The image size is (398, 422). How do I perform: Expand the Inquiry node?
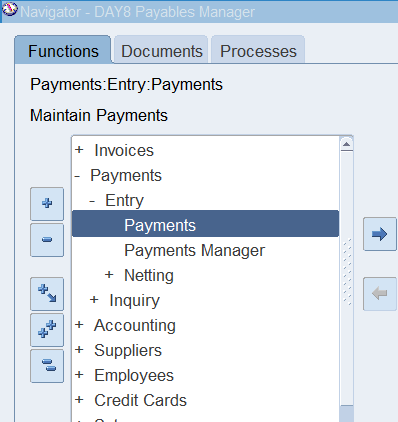pos(94,300)
